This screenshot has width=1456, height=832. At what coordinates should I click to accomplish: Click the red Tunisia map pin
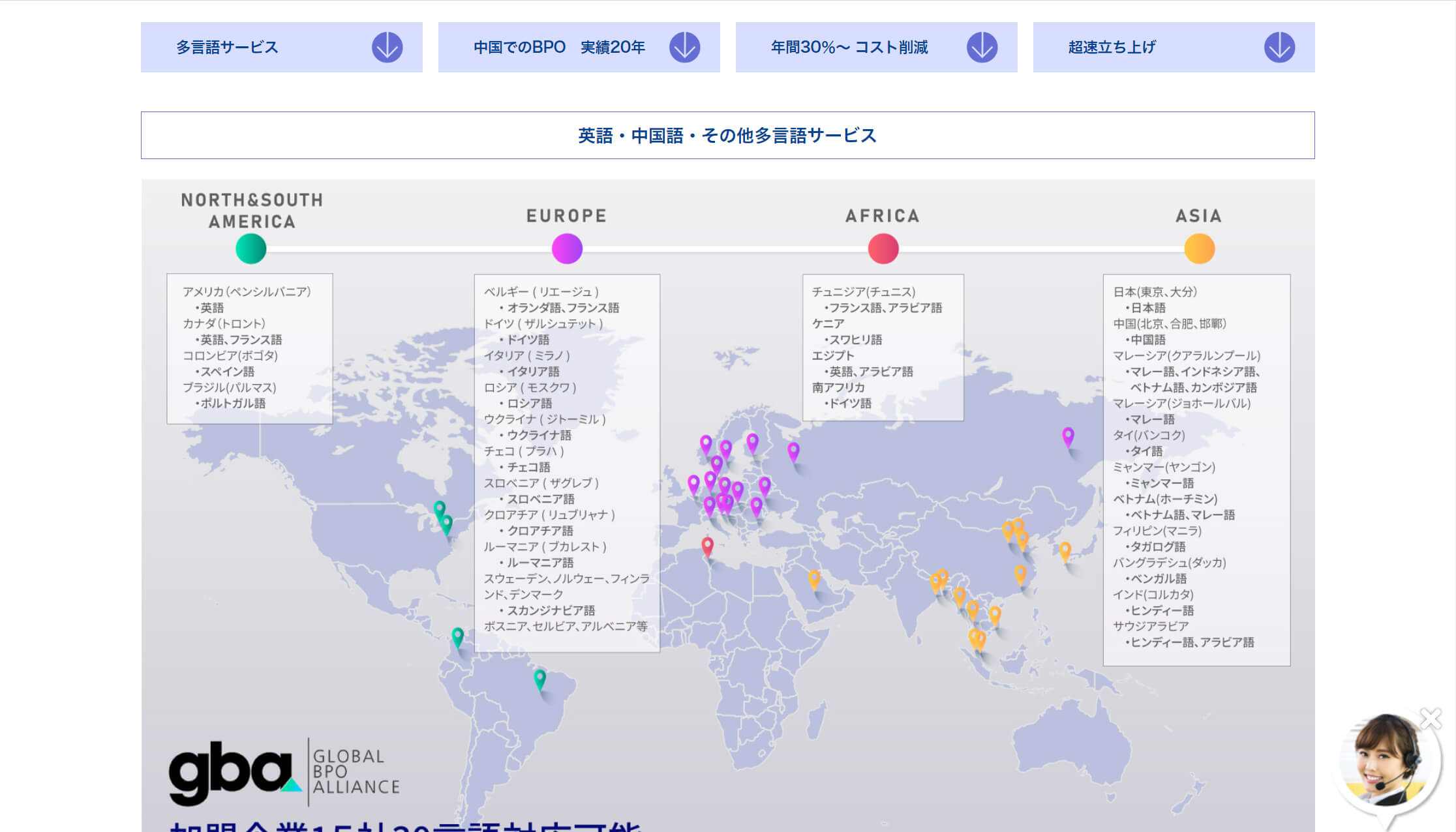point(707,546)
